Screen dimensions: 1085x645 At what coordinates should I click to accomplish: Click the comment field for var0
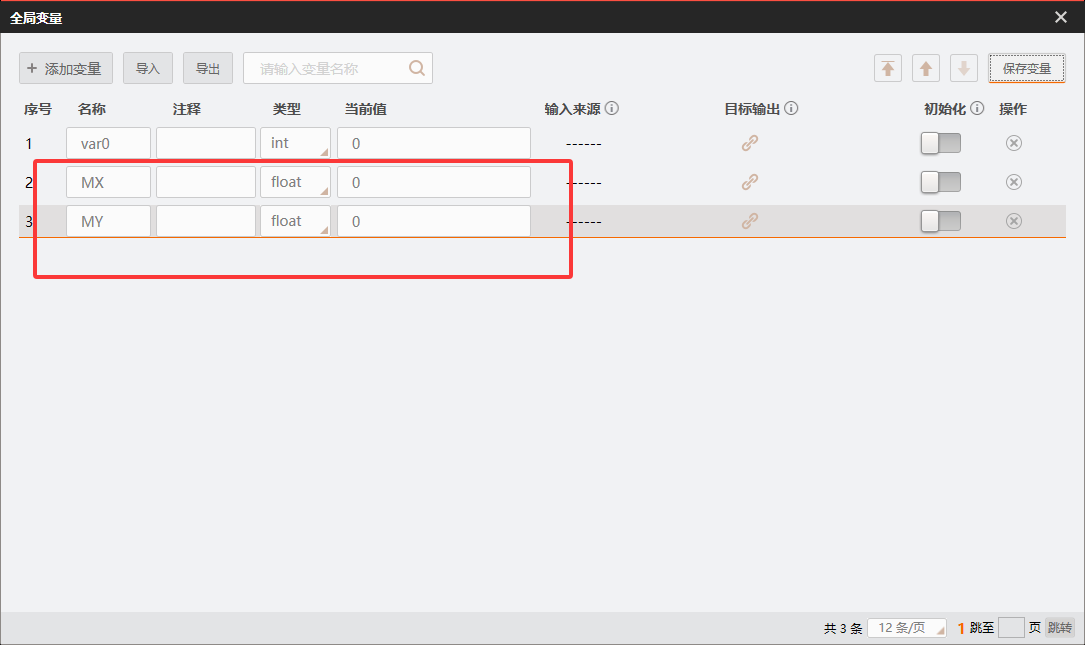[206, 143]
